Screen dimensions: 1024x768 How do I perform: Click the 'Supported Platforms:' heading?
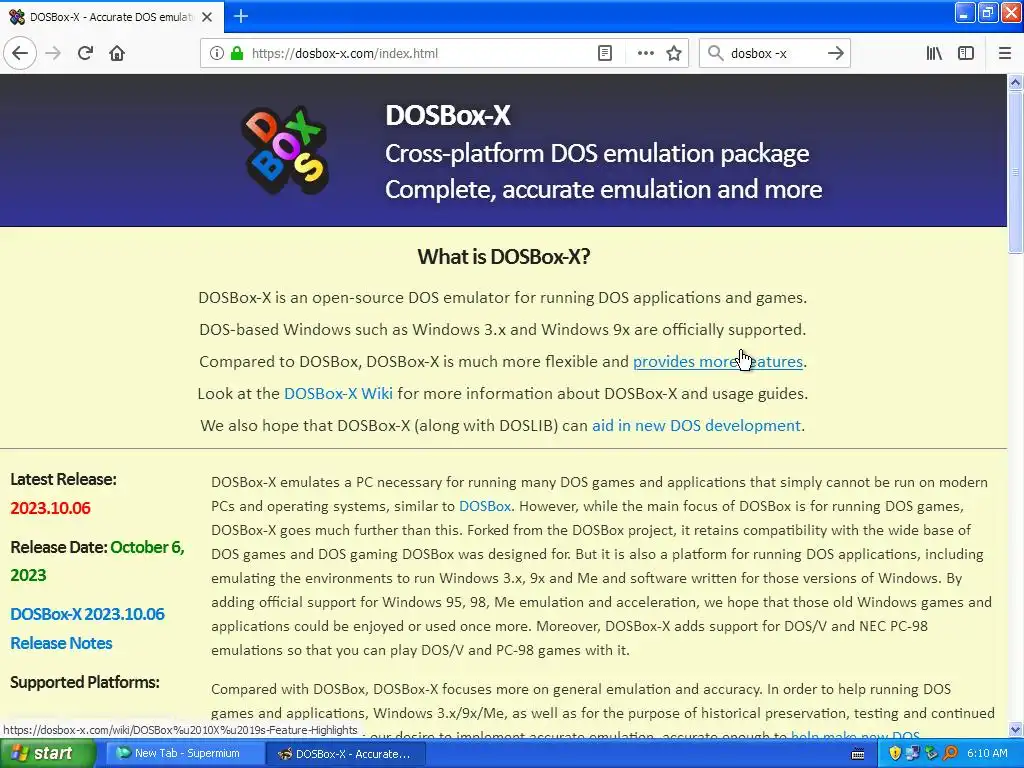pos(85,682)
